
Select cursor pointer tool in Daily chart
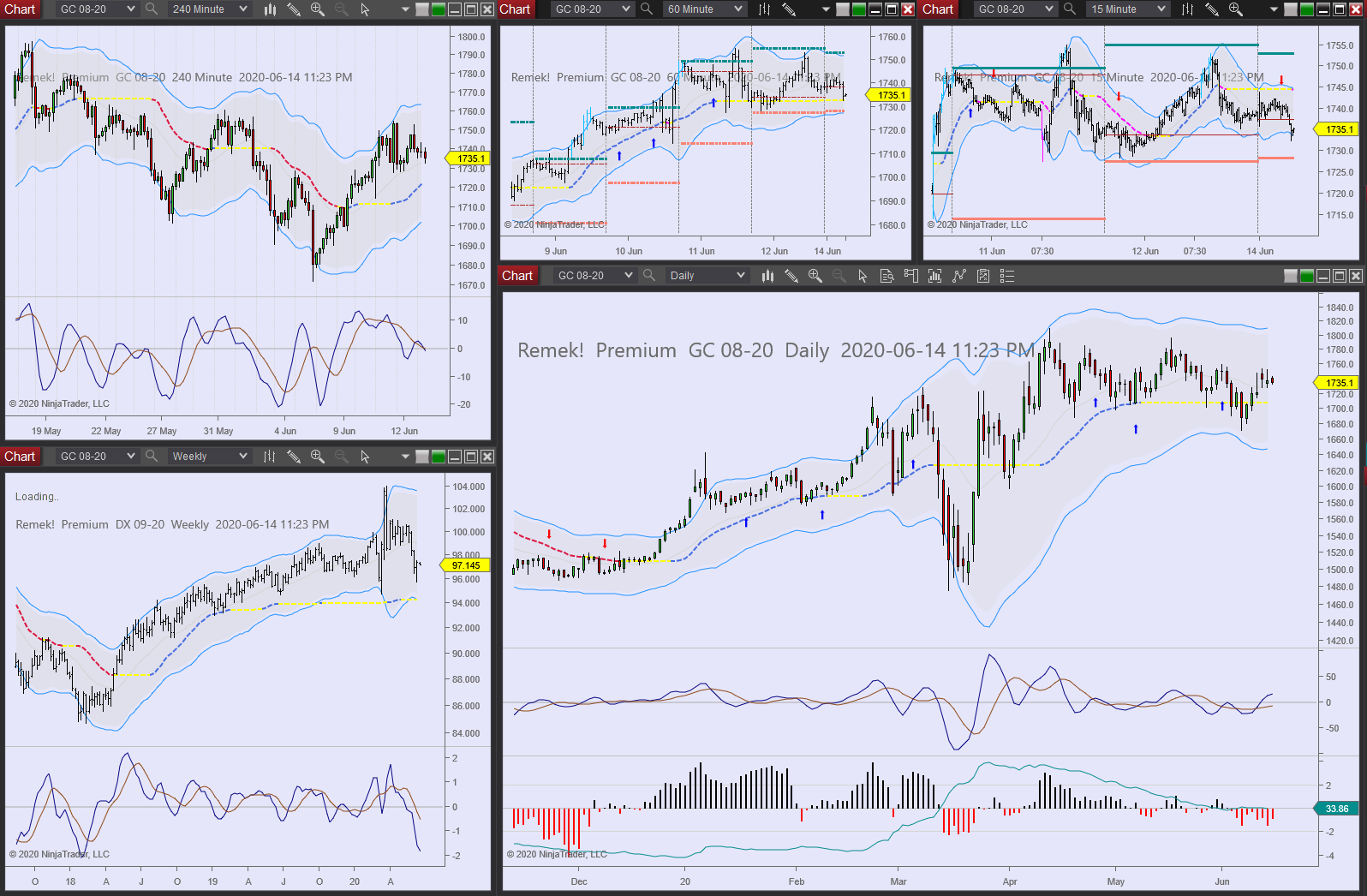pos(863,276)
